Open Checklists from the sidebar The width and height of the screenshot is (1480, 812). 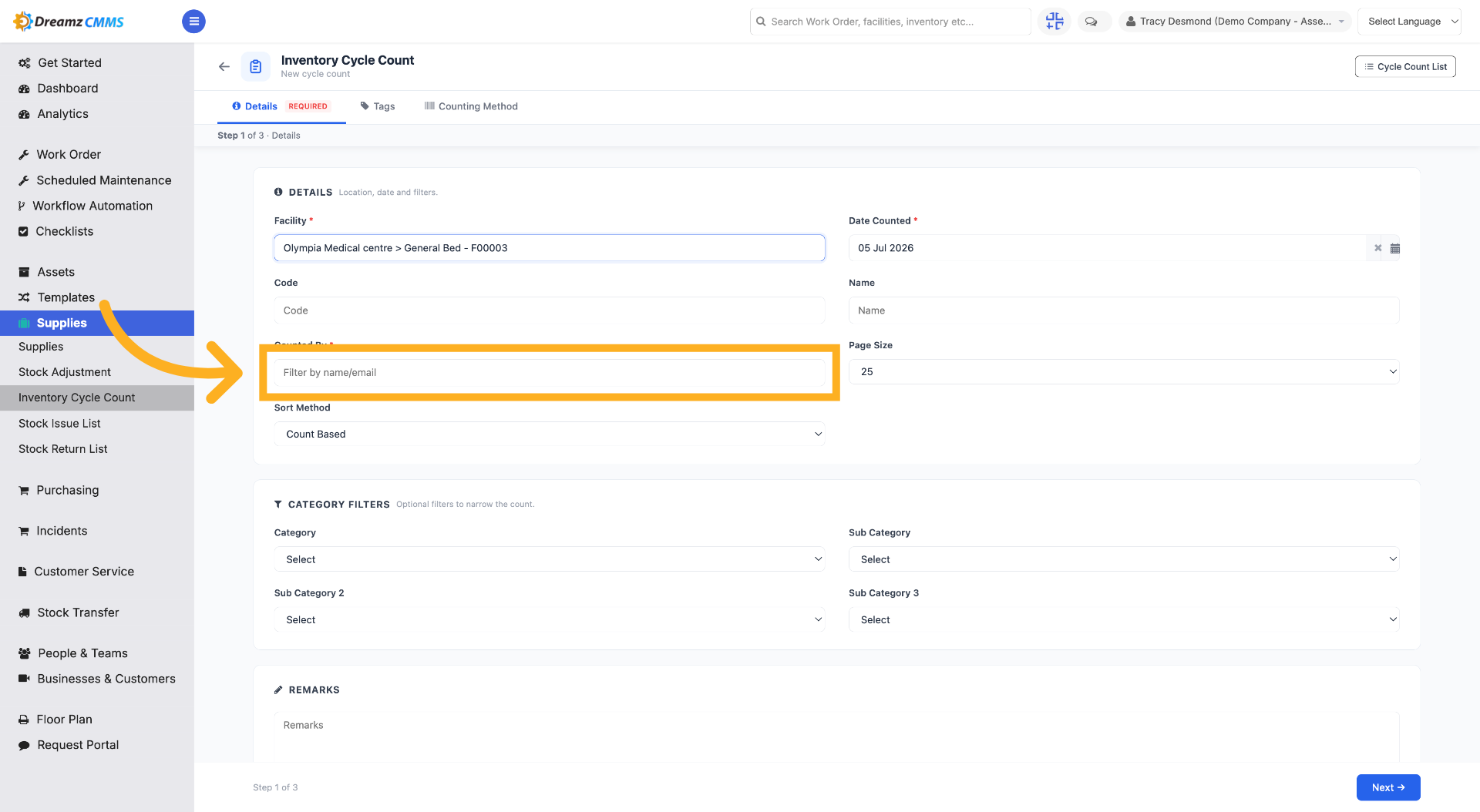64,230
